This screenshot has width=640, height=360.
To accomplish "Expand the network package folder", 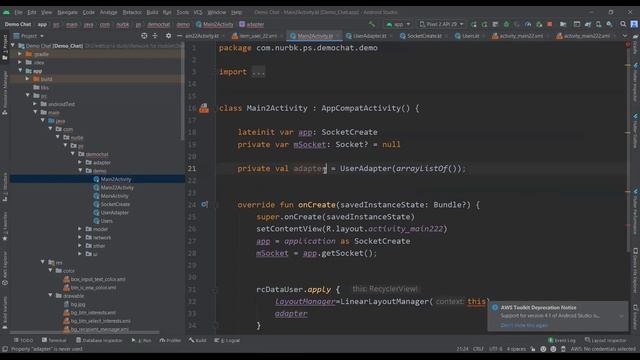I will tap(80, 237).
